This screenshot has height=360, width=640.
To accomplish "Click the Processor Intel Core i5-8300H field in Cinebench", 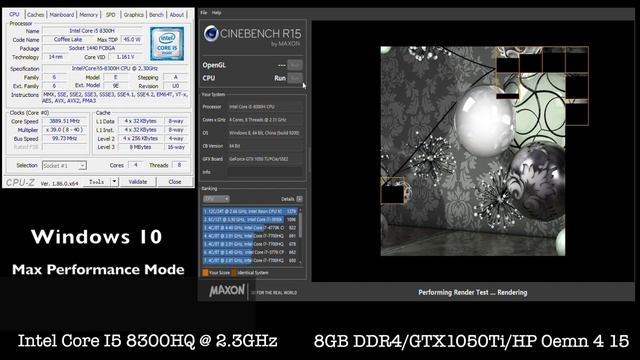I will [x=265, y=107].
